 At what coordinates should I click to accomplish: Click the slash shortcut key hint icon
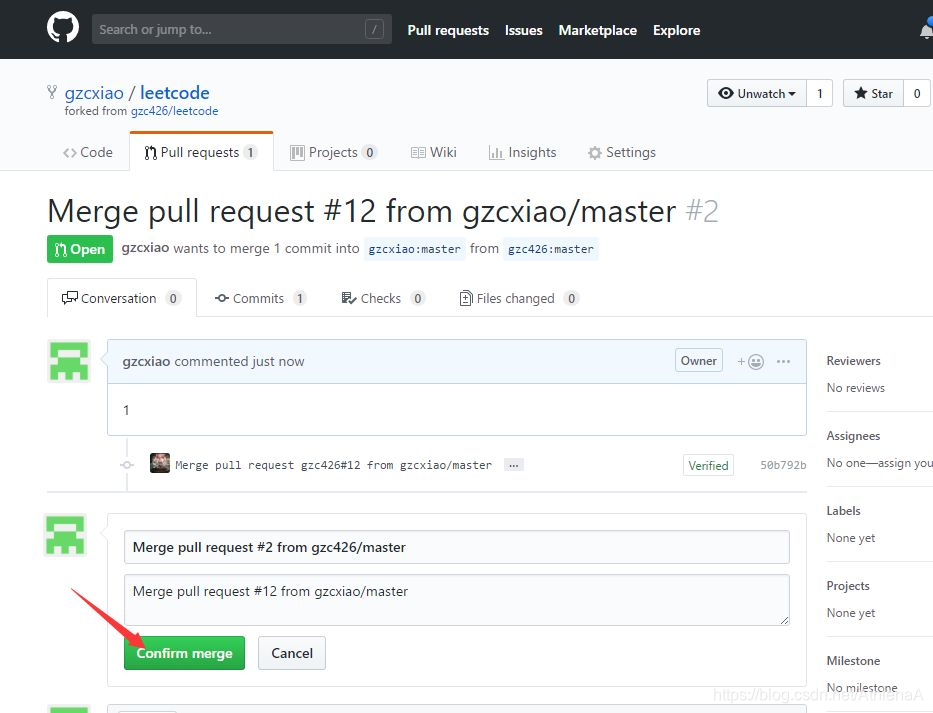point(374,29)
